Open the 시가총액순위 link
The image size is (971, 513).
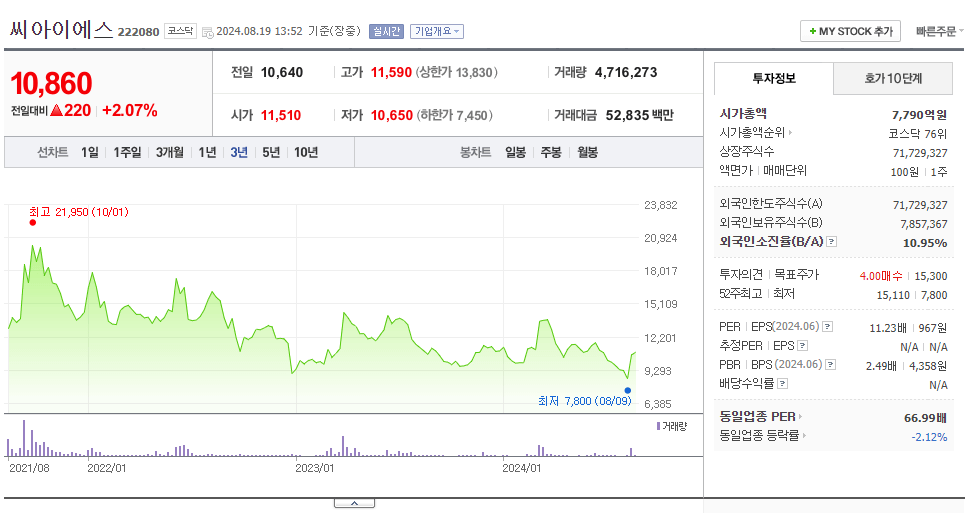click(x=755, y=133)
